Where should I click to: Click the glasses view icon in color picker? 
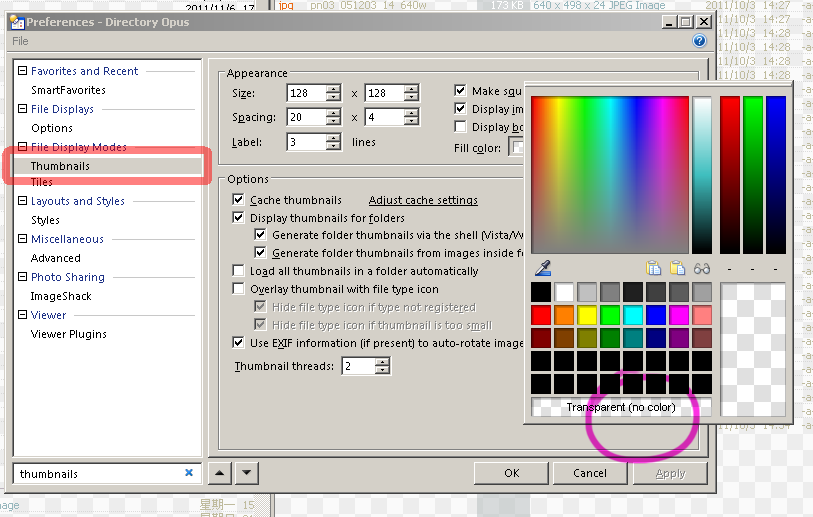coord(702,269)
